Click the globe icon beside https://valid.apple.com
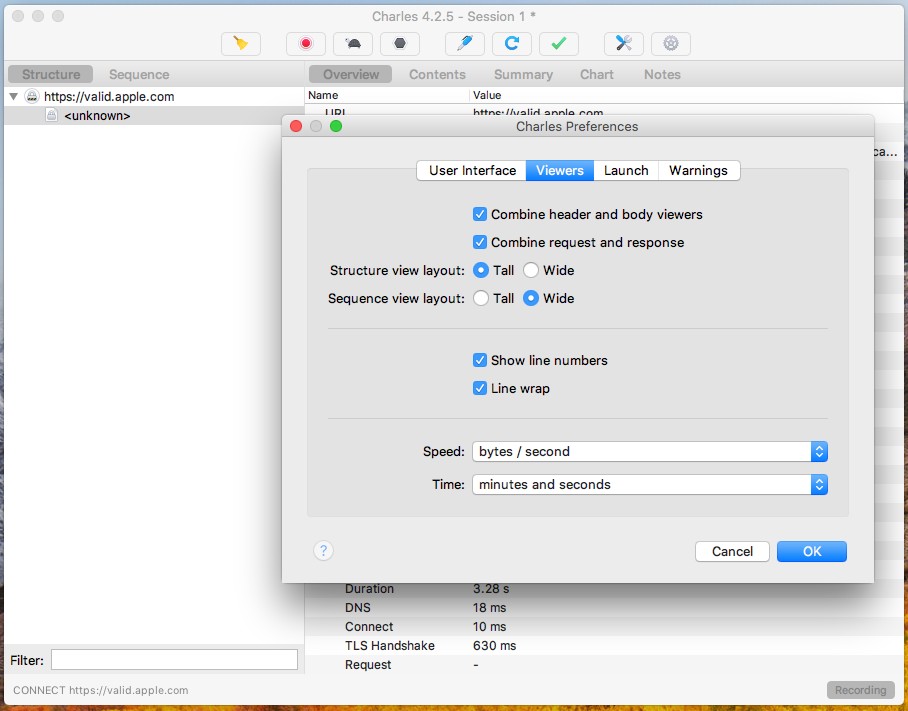The height and width of the screenshot is (711, 908). tap(32, 96)
